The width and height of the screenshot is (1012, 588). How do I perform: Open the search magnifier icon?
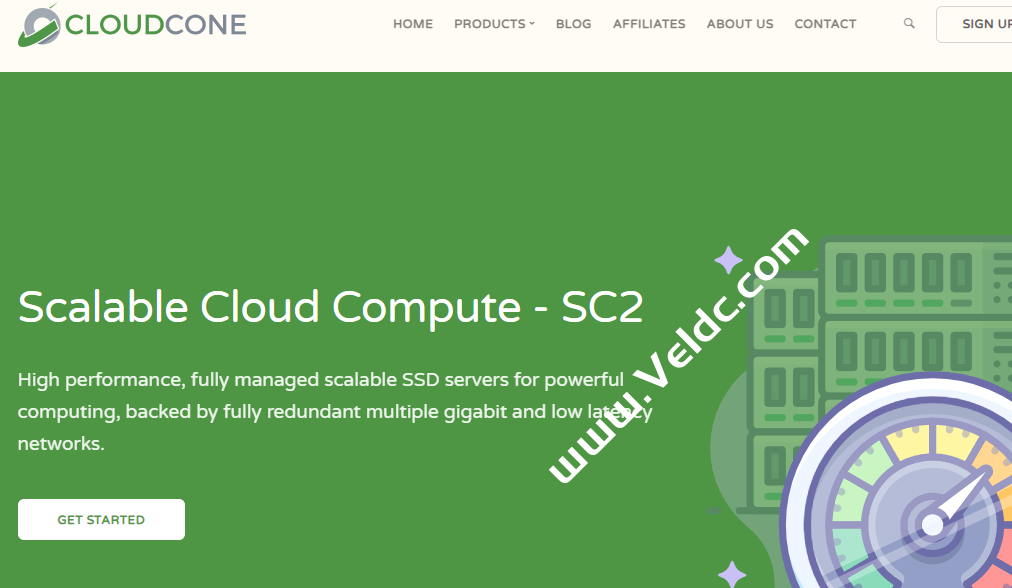908,23
